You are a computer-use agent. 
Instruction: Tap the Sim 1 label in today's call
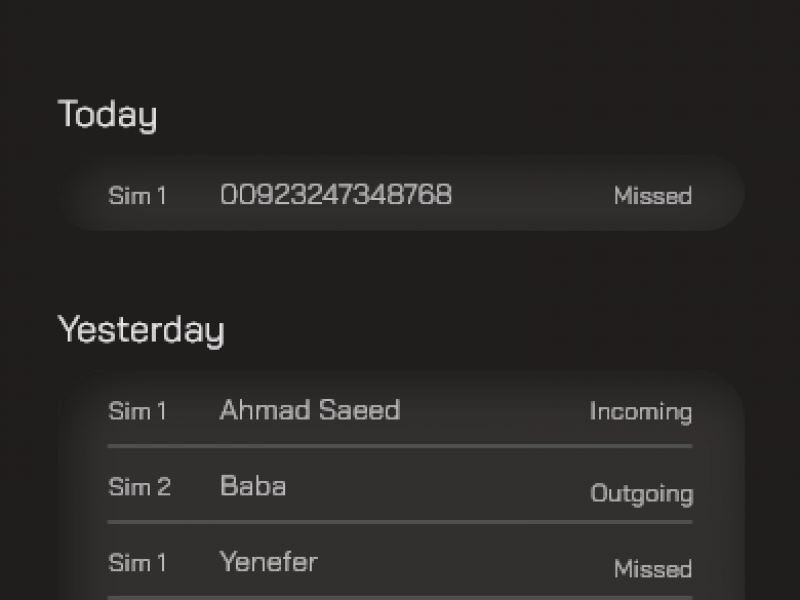point(137,195)
